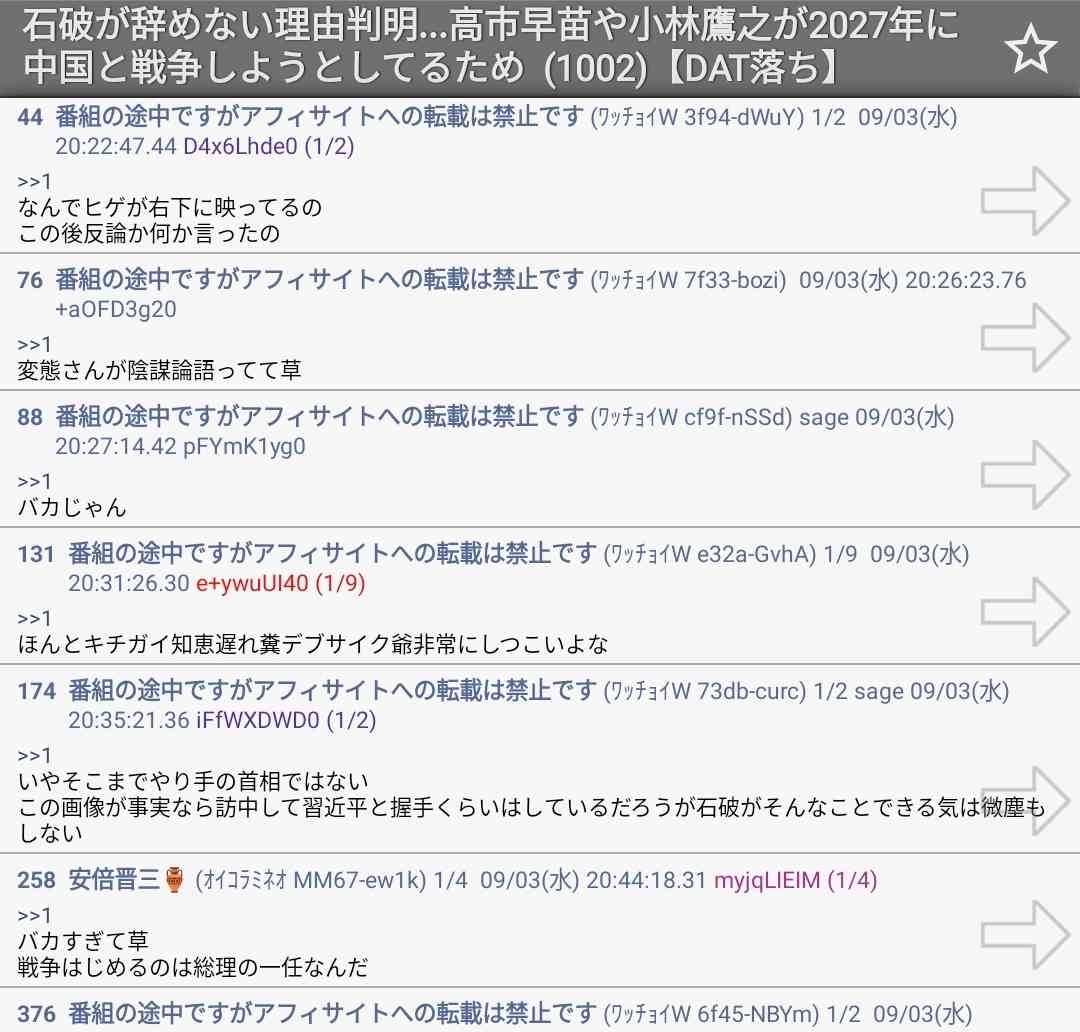Tap post number 258
The image size is (1080, 1032).
tap(36, 881)
